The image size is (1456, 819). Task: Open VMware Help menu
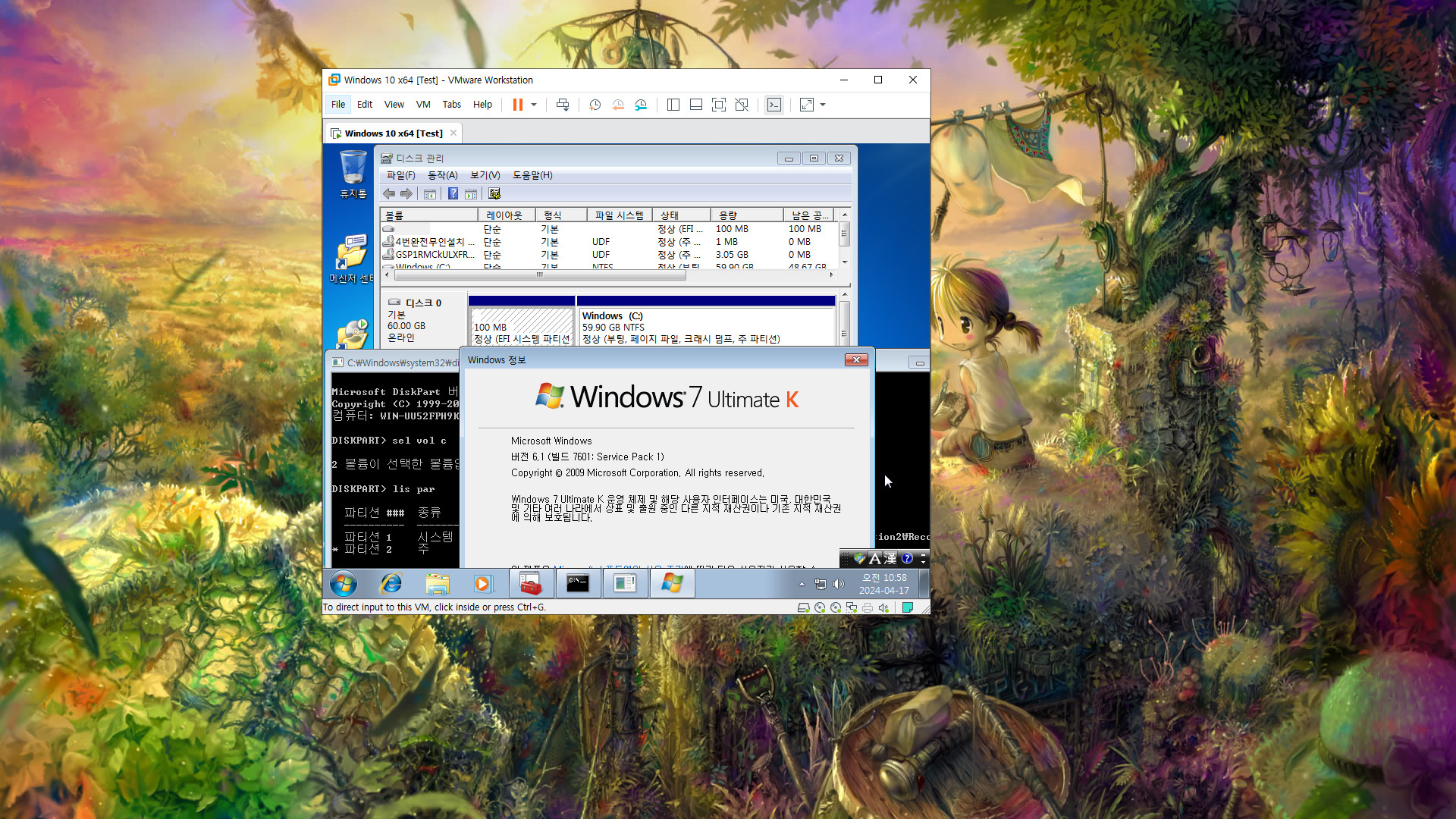tap(482, 105)
